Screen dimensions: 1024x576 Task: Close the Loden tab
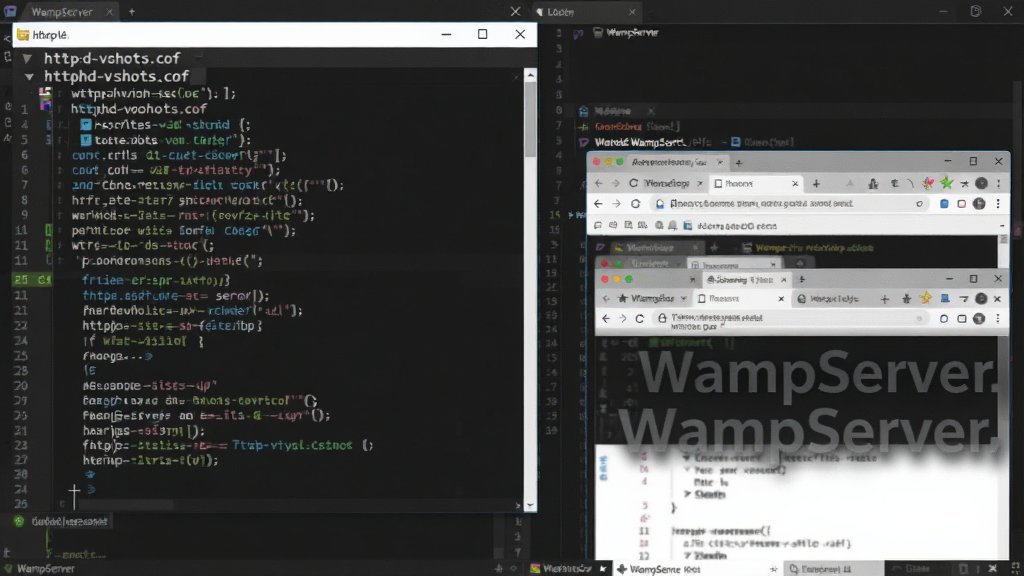632,12
